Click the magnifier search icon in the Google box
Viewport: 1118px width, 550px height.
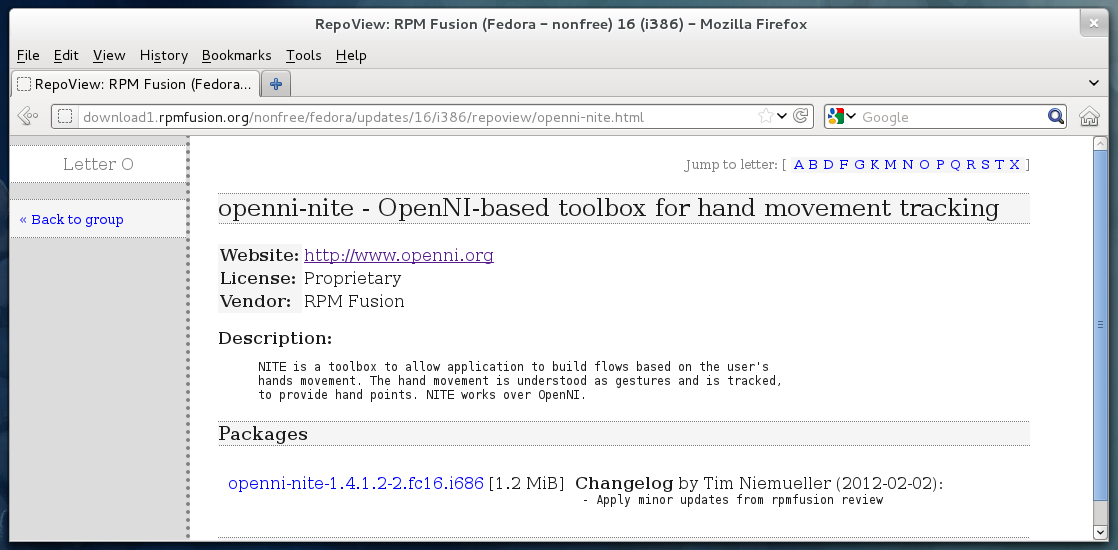[1055, 116]
